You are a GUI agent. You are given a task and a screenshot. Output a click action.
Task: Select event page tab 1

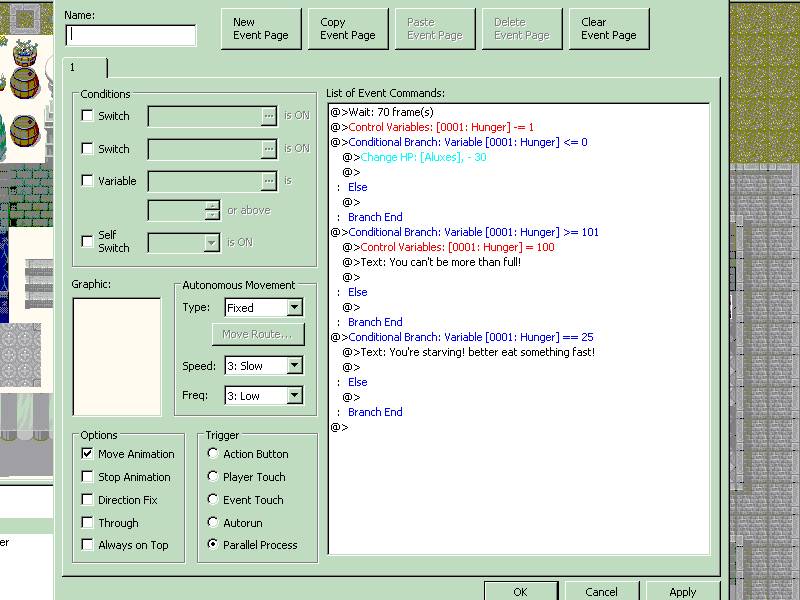(x=85, y=67)
